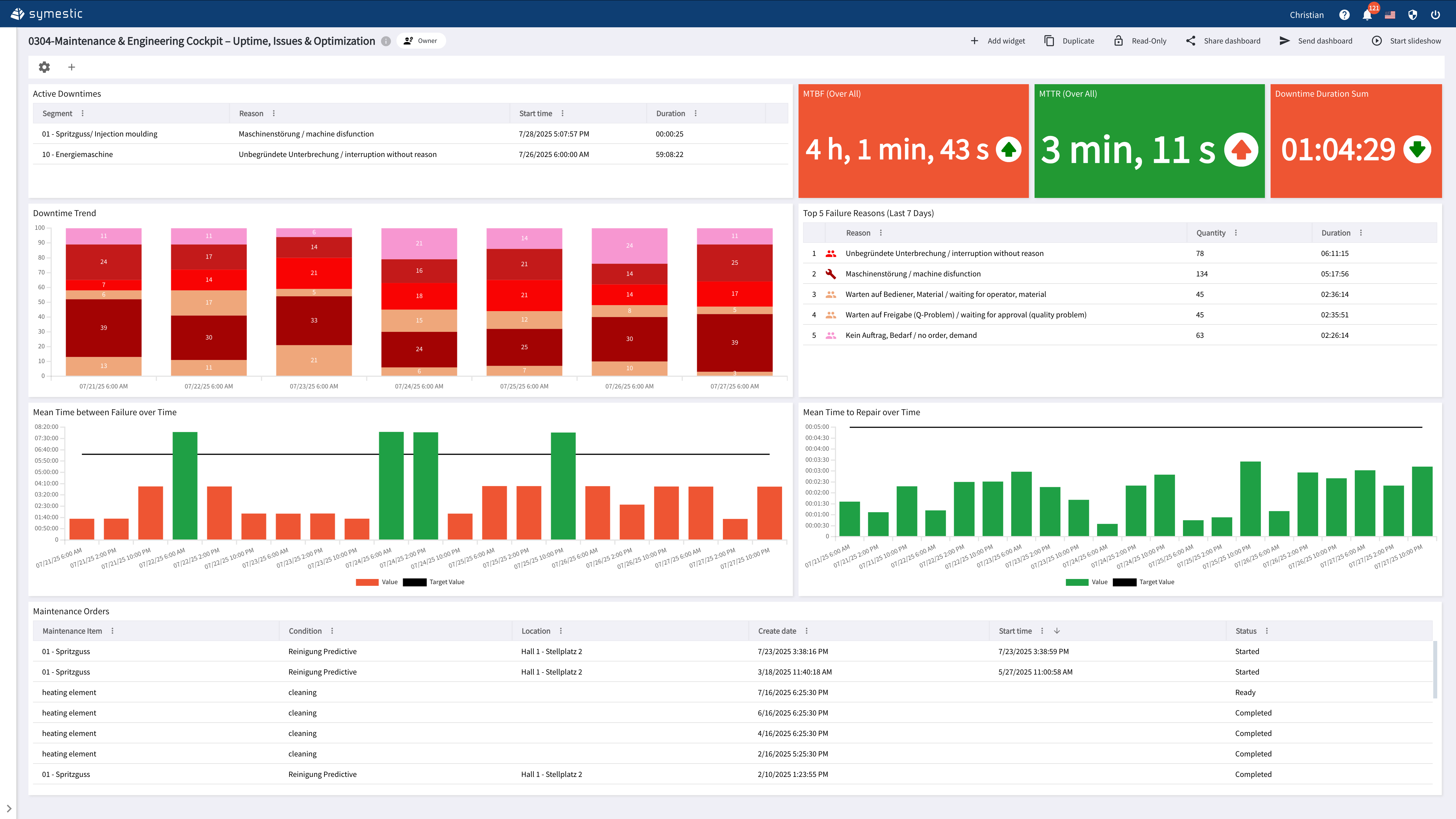Screen dimensions: 1456x819
Task: Open the help question mark icon
Action: (x=1344, y=15)
